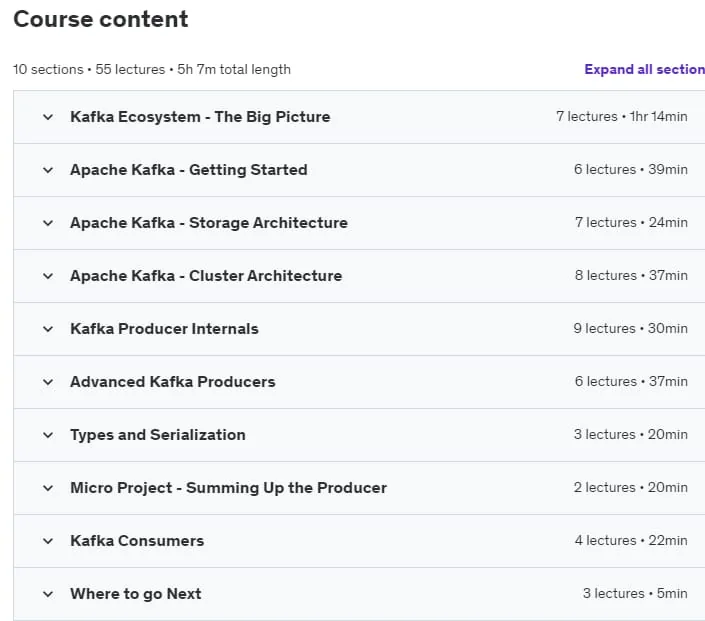
Task: Expand the Micro Project - Summing Up the Producer chevron
Action: tap(48, 488)
